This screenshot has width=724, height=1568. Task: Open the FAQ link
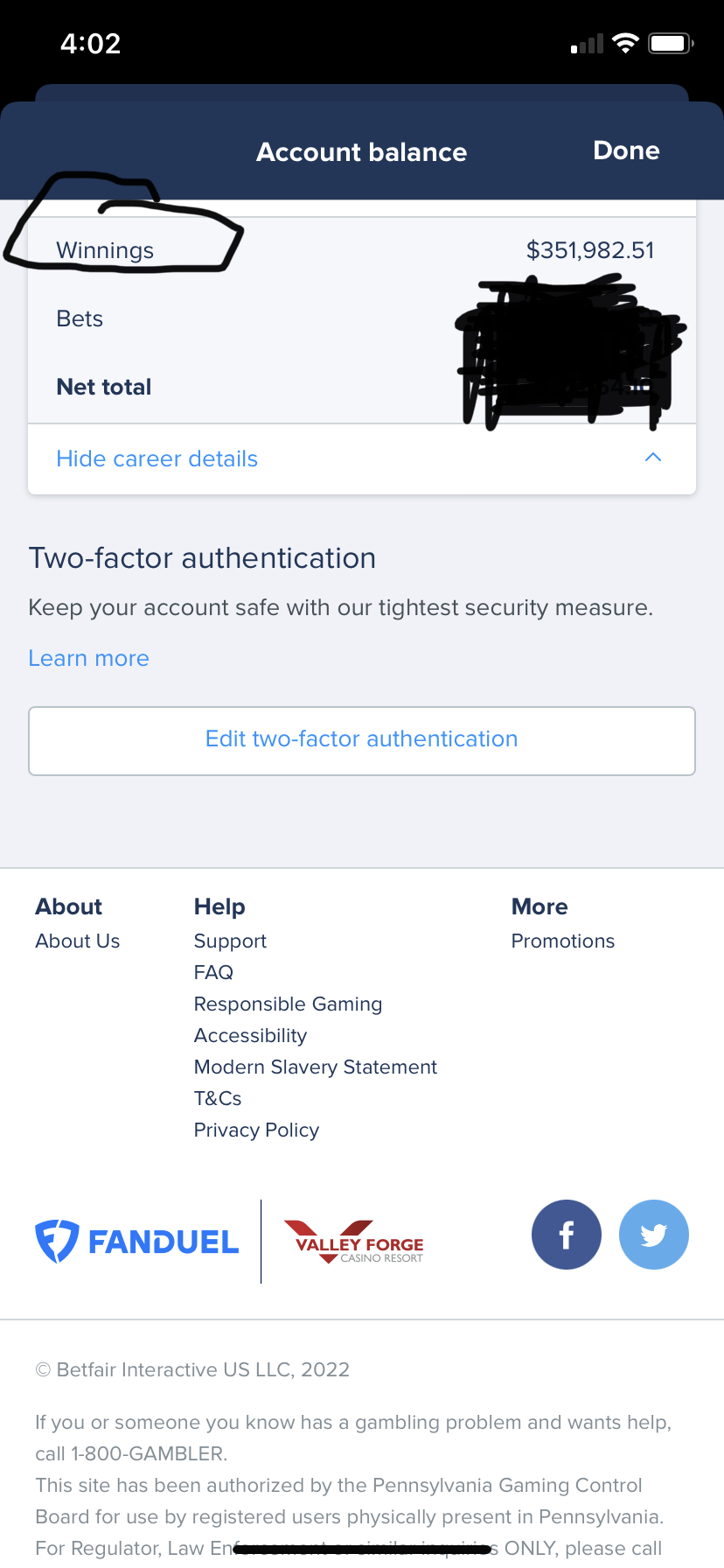(x=213, y=972)
